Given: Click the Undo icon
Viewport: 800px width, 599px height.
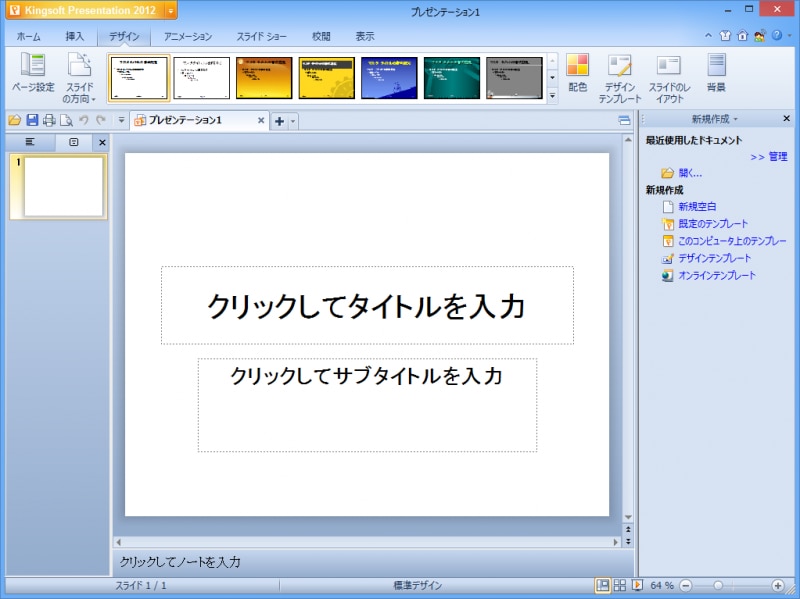Looking at the screenshot, I should click(83, 120).
